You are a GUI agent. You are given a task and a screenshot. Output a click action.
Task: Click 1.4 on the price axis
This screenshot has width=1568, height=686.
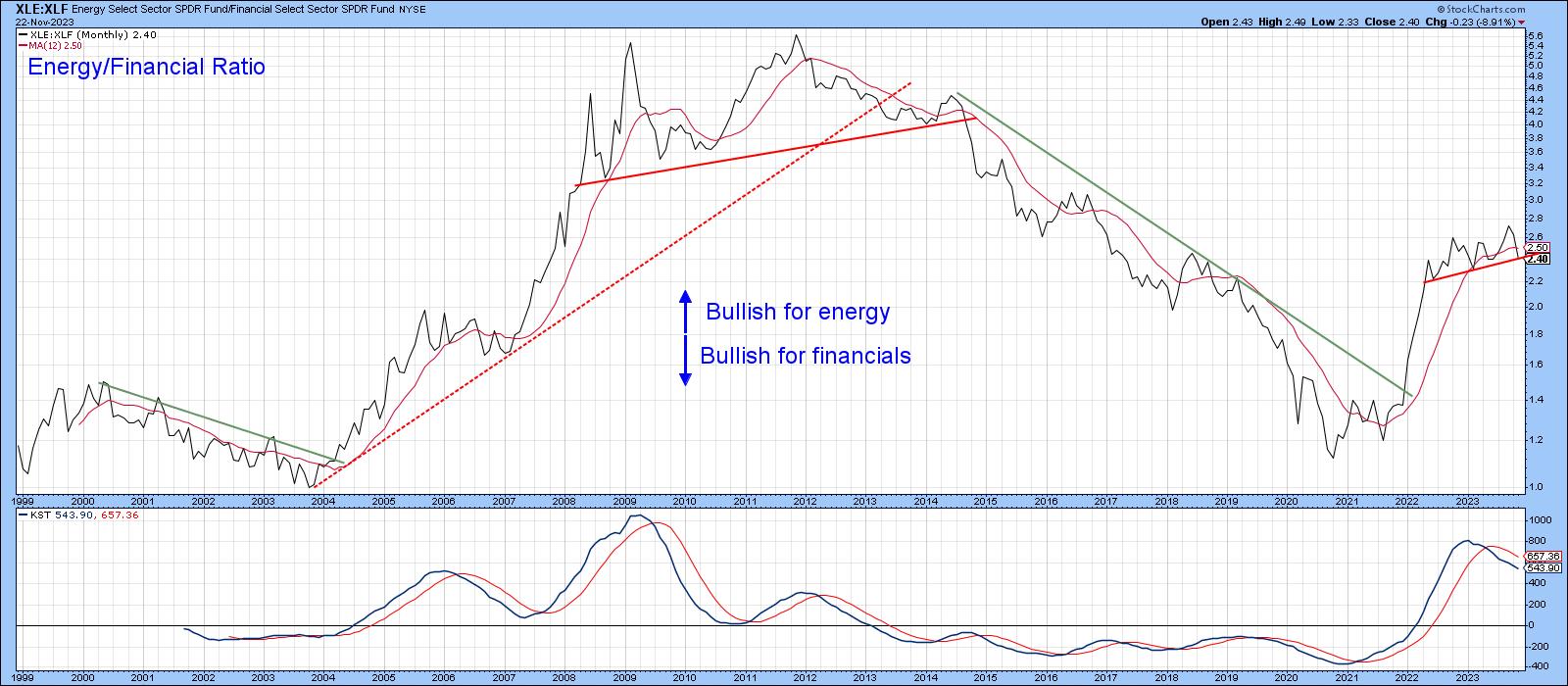click(1536, 400)
